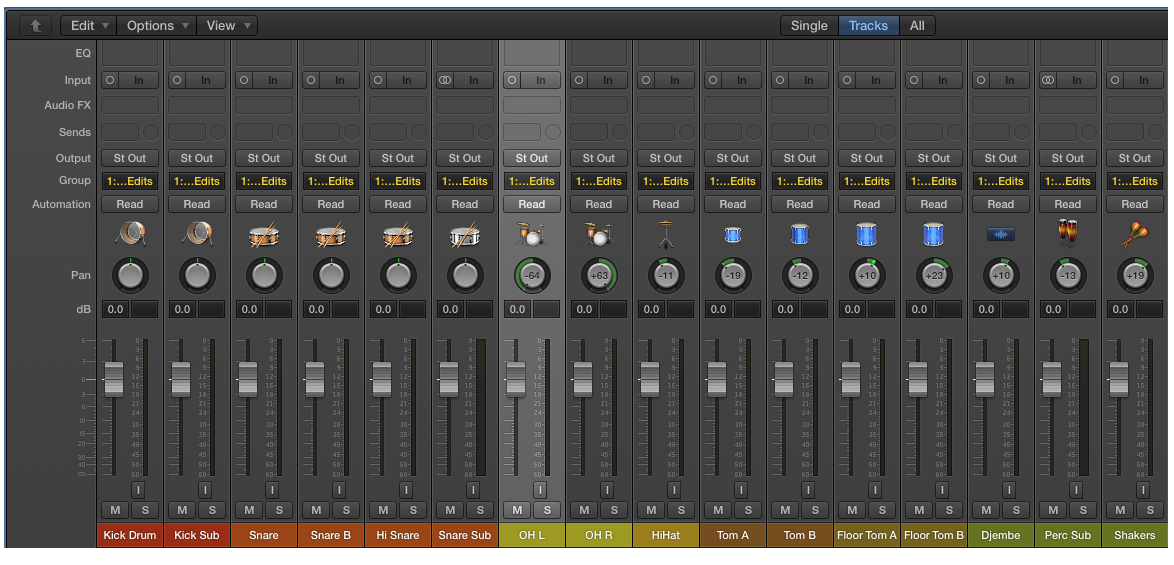
Task: Click the dB value field on Snare Sub
Action: 450,309
